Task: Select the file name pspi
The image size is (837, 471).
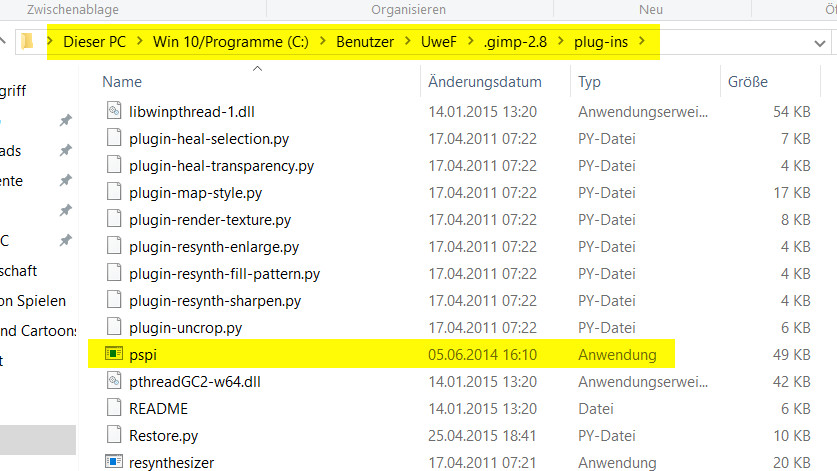Action: point(143,355)
